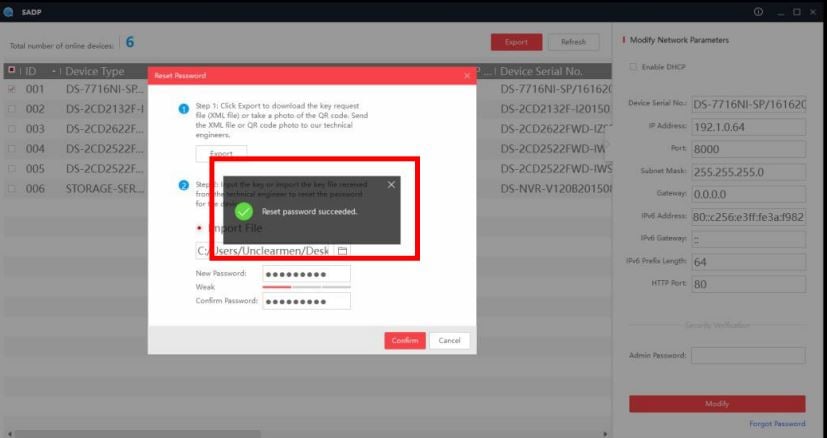The image size is (827, 438).
Task: Close the 'Reset password succeeded' notification
Action: pos(391,184)
